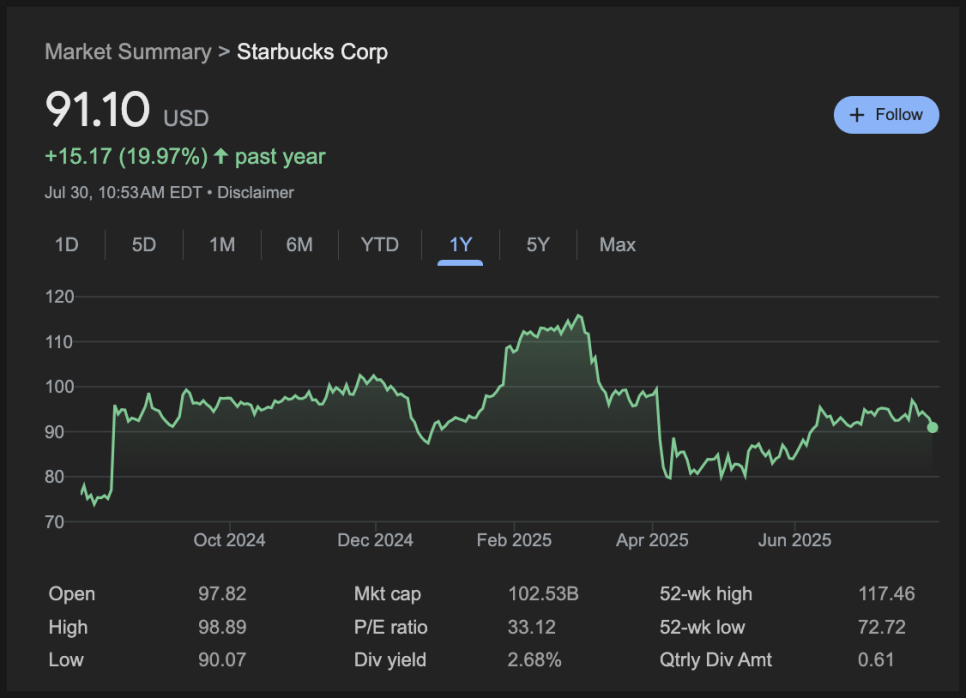Click the P/E ratio label
The image size is (966, 698).
pyautogui.click(x=391, y=627)
